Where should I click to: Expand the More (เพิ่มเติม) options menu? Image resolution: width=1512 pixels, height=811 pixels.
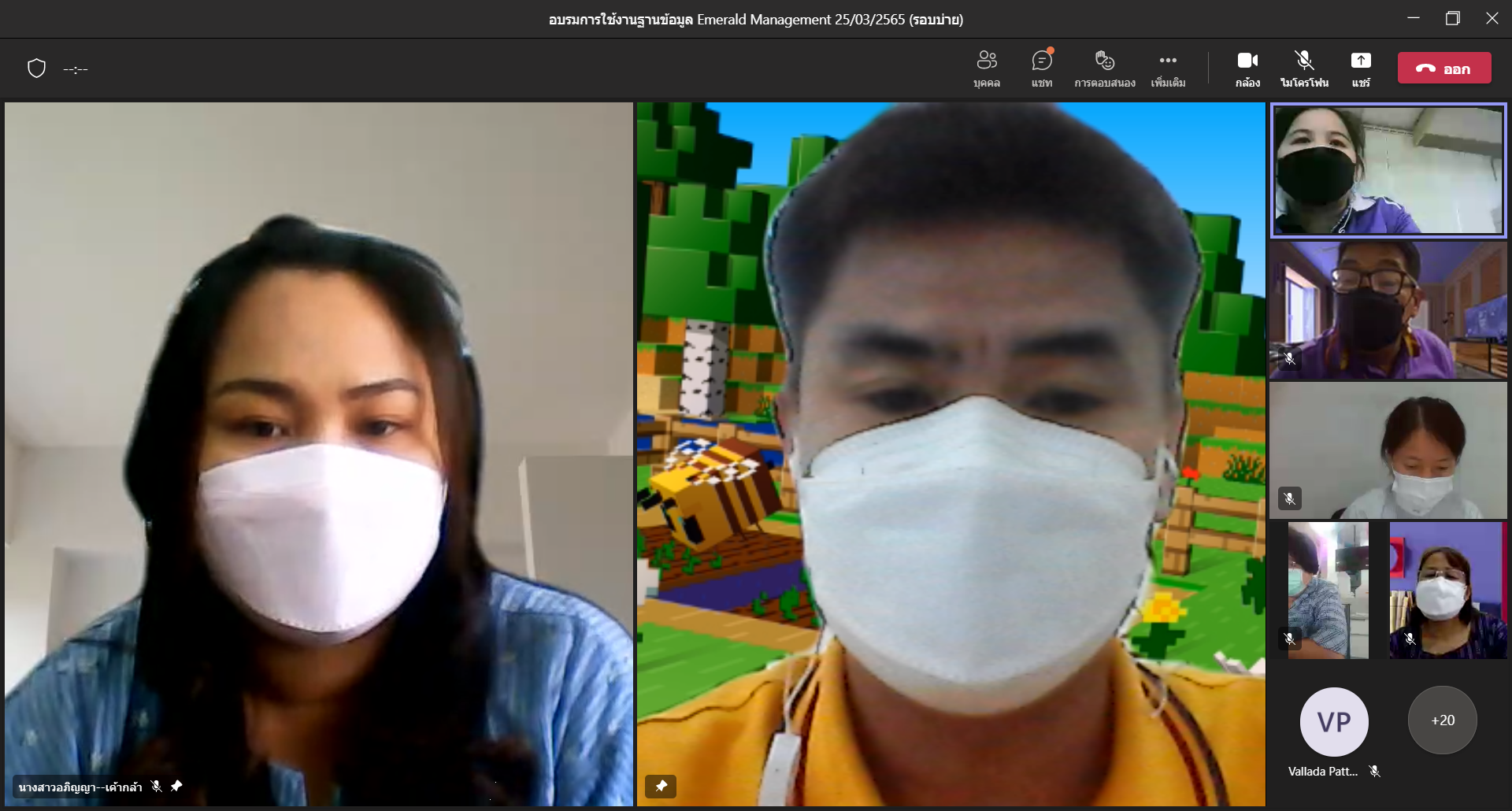[1168, 69]
